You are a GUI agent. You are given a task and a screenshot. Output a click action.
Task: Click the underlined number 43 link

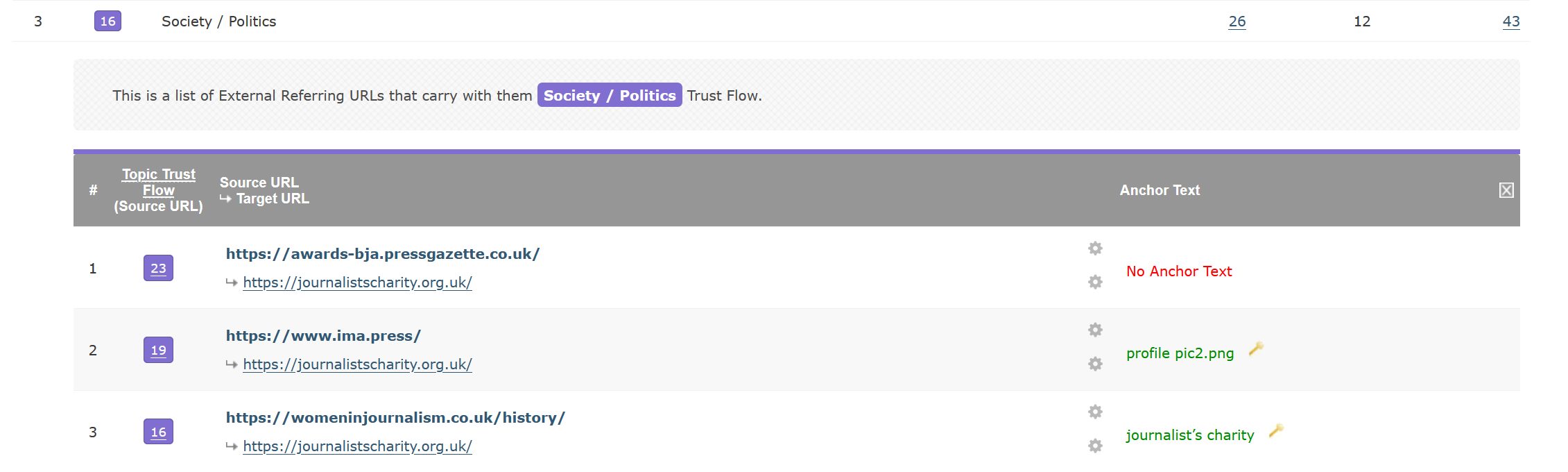point(1511,22)
